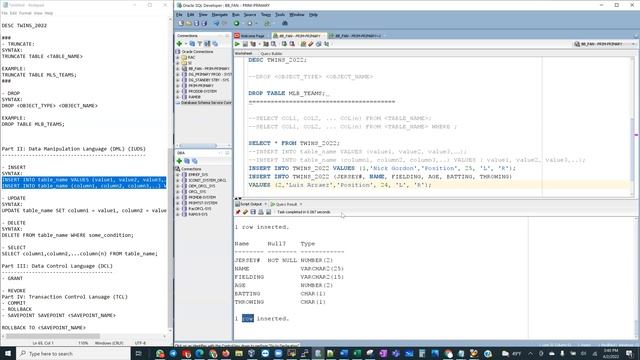Select DG_STANDBY STBY connection in the tree
The image size is (640, 360).
(209, 80)
